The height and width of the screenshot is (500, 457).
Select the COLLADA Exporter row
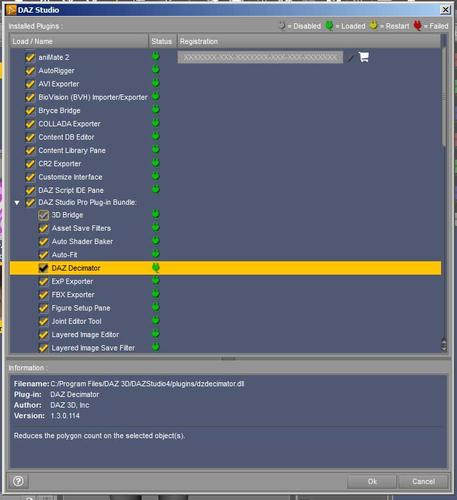pyautogui.click(x=225, y=124)
